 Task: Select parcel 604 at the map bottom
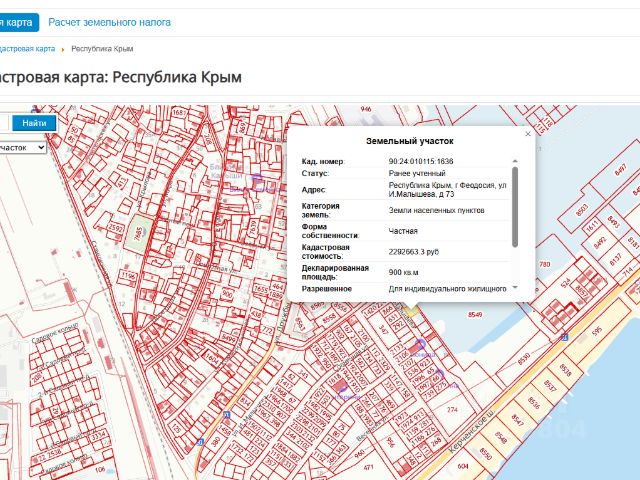click(x=463, y=466)
